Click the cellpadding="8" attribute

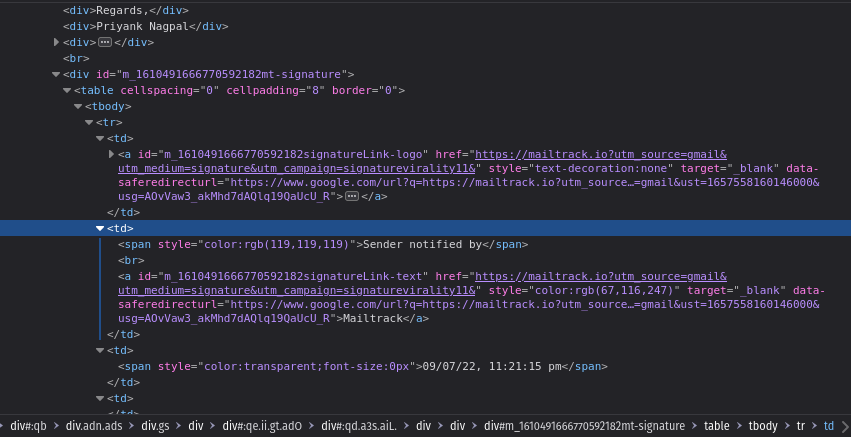tap(276, 91)
